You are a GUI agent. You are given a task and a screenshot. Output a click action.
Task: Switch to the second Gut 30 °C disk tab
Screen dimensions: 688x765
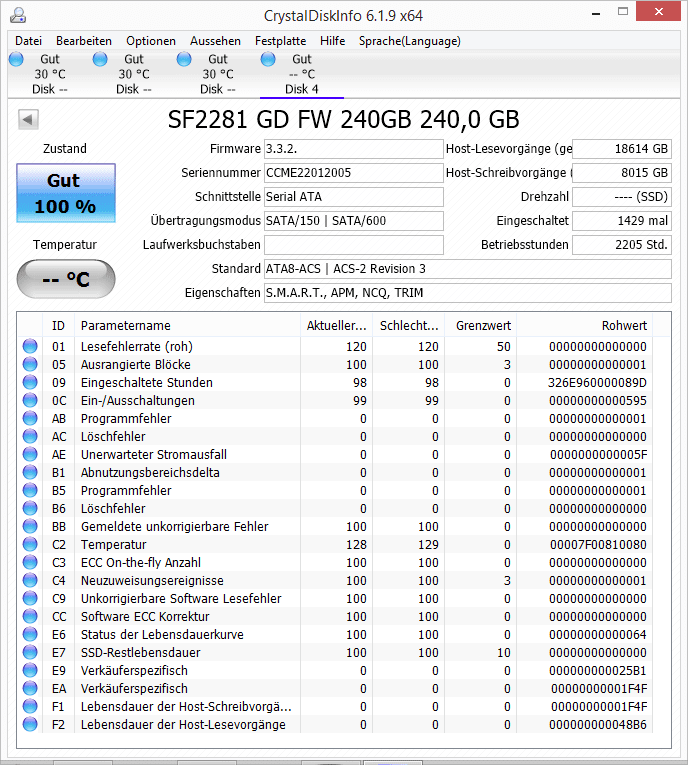click(134, 74)
